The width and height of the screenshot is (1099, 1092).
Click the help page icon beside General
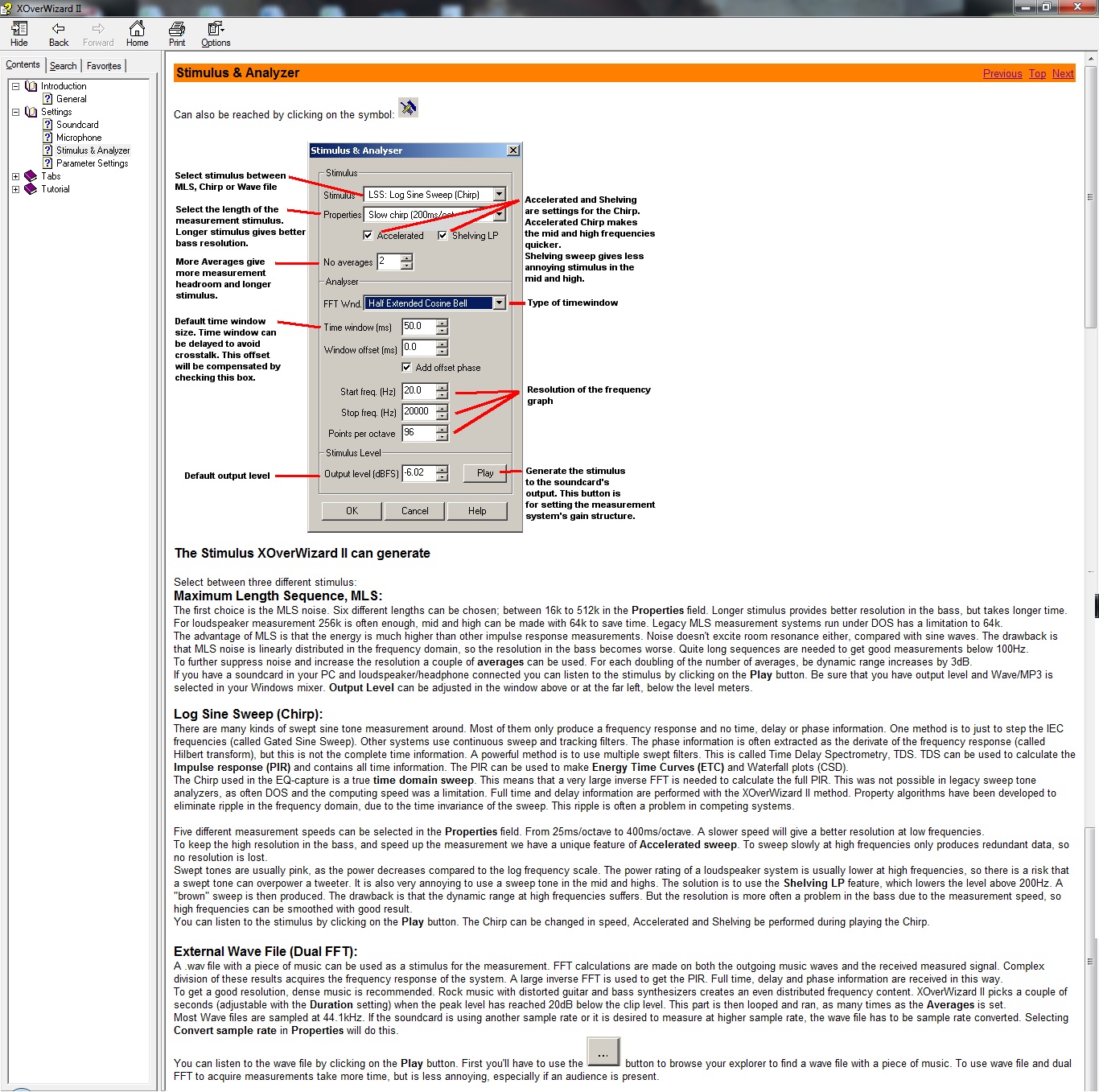47,99
